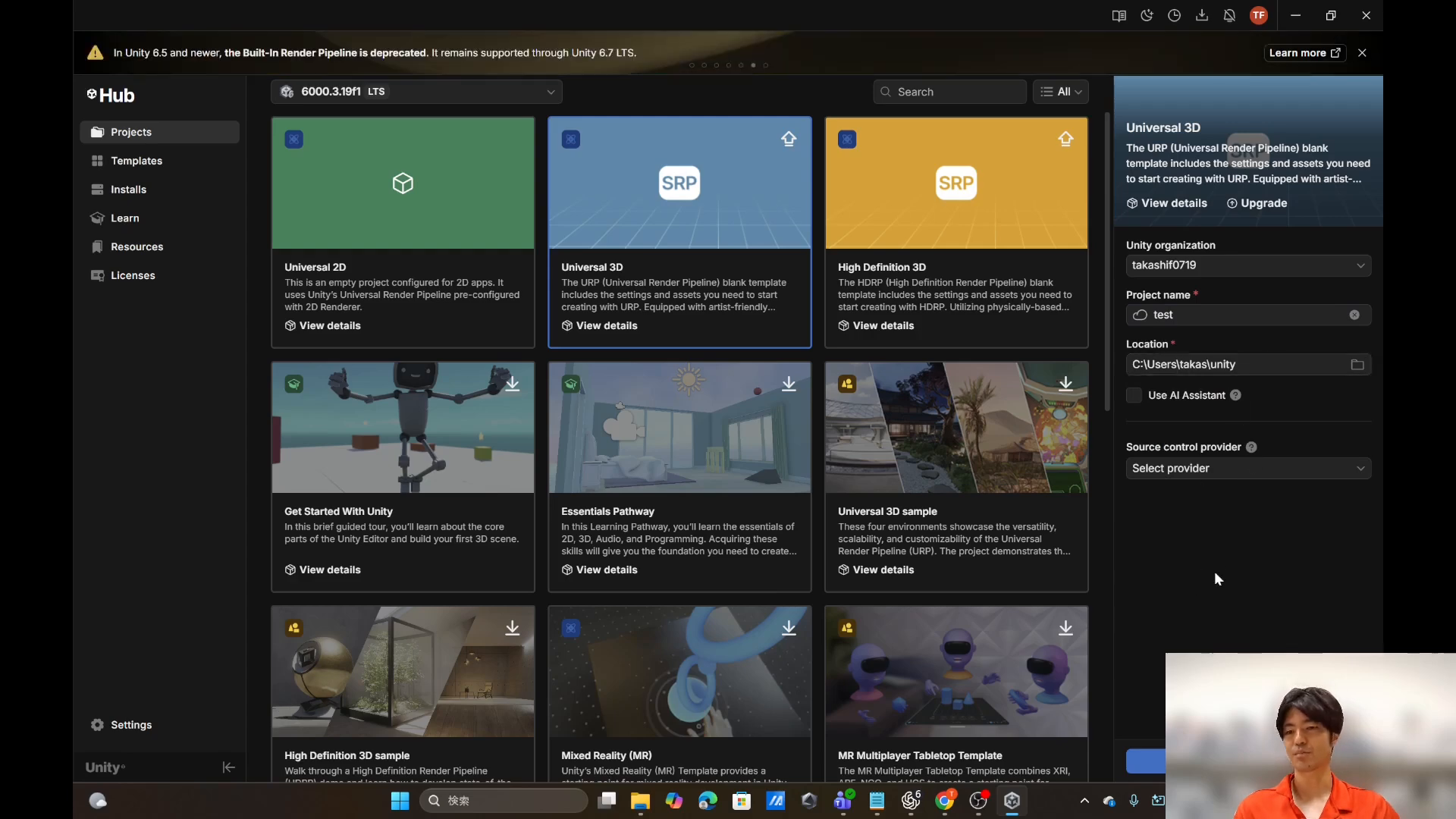The image size is (1456, 819).
Task: Browse folder icon in Location field
Action: (x=1357, y=365)
